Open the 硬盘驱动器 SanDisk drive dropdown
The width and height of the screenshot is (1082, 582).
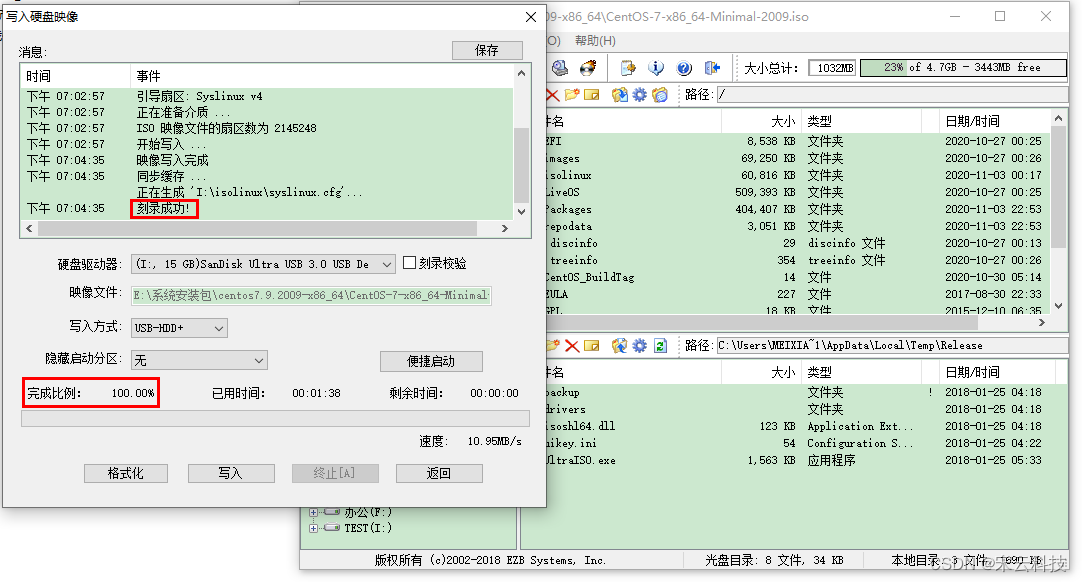click(x=263, y=264)
